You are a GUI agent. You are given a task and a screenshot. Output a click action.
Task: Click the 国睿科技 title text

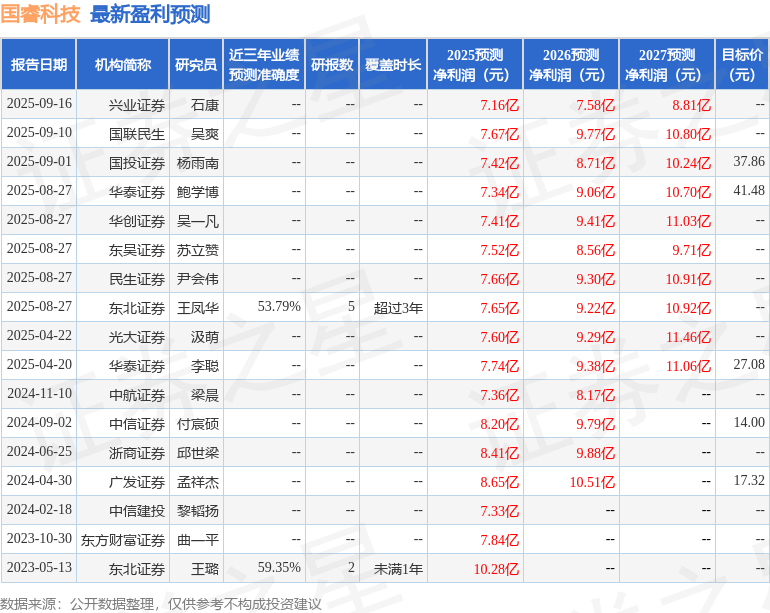pyautogui.click(x=40, y=14)
